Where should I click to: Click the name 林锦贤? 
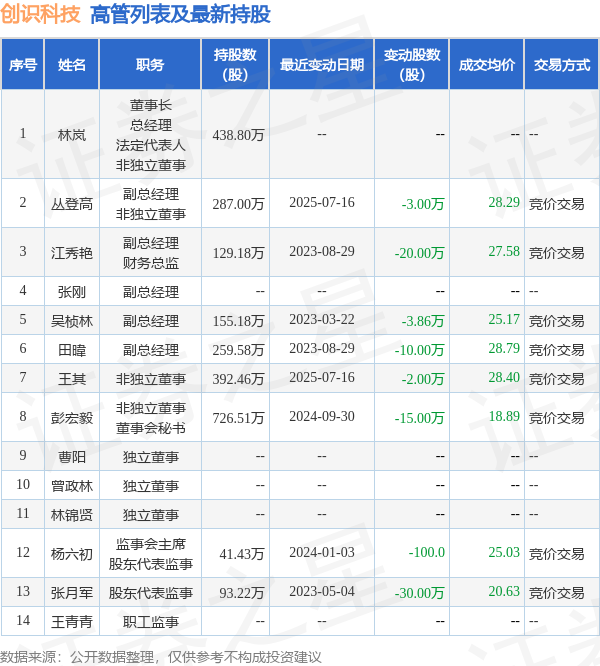click(72, 514)
